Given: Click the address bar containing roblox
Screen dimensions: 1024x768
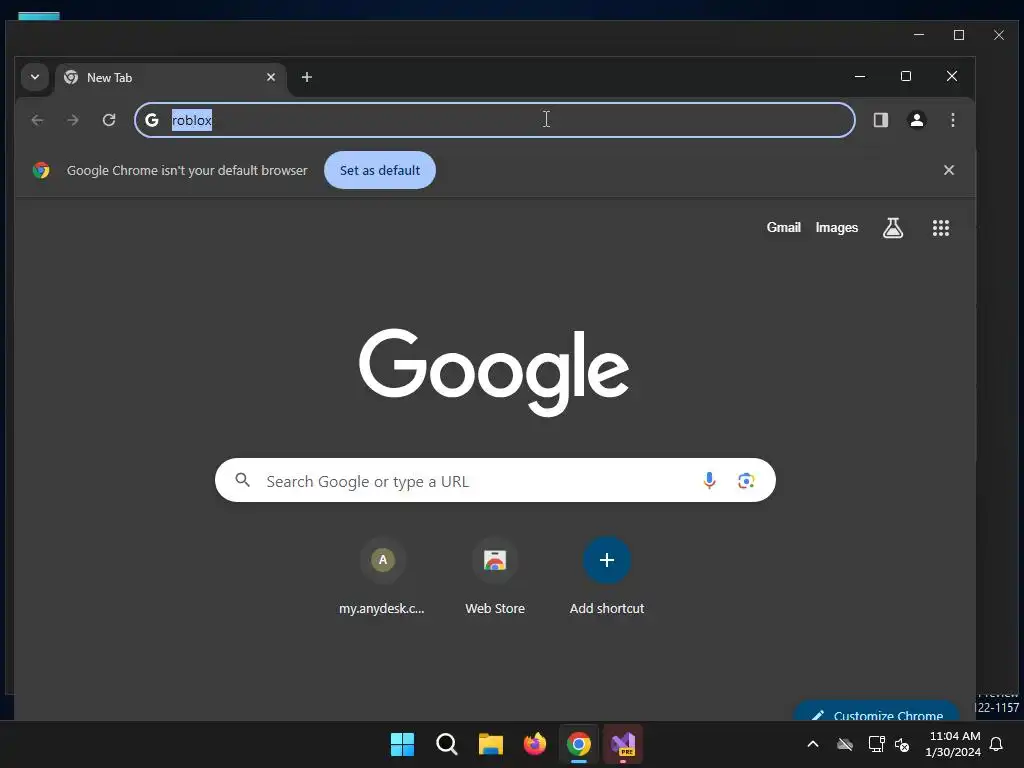Looking at the screenshot, I should pos(494,120).
